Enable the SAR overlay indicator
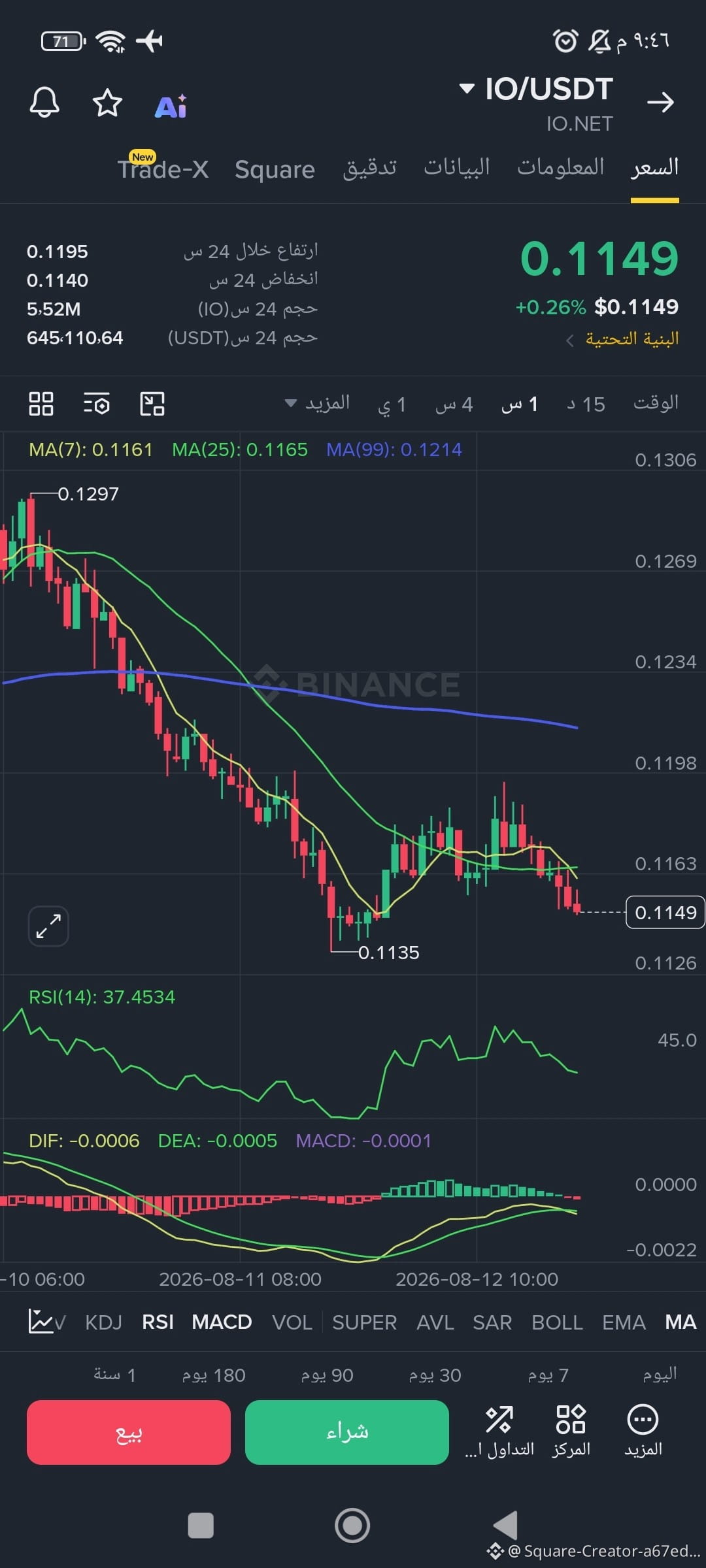Viewport: 706px width, 1568px height. pos(492,1322)
